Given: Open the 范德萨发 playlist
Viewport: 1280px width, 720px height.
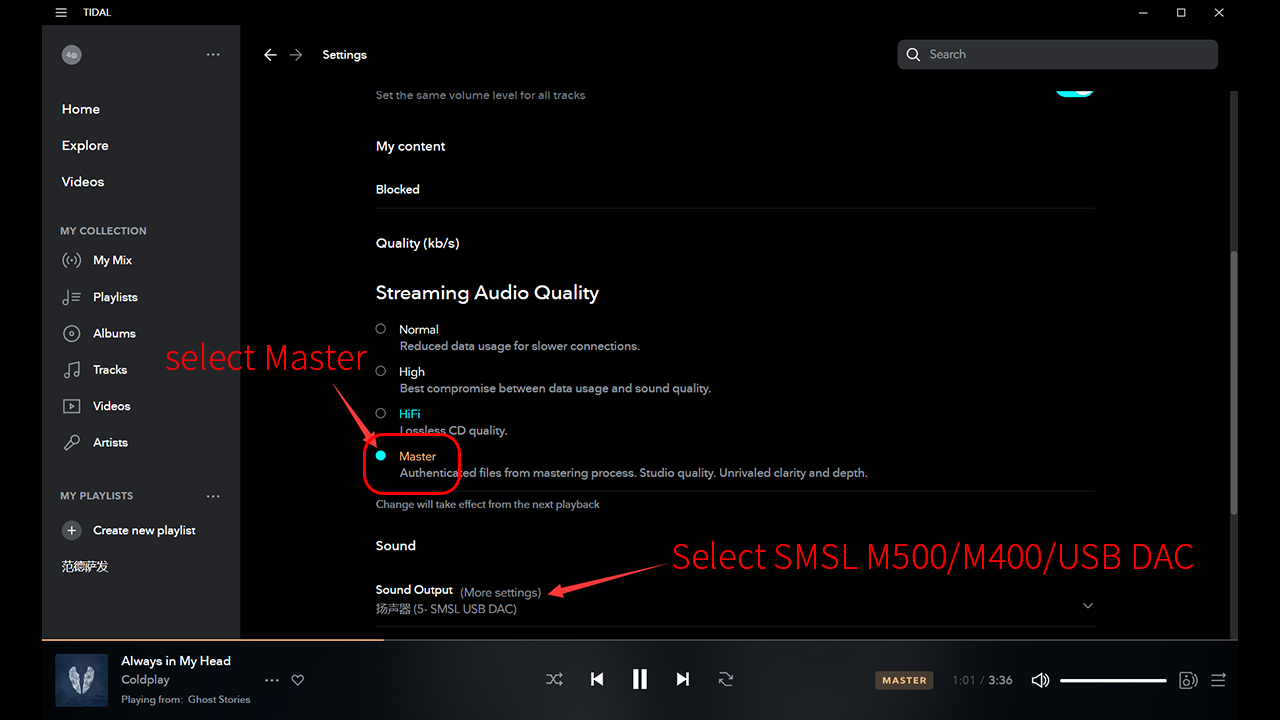Looking at the screenshot, I should (85, 566).
